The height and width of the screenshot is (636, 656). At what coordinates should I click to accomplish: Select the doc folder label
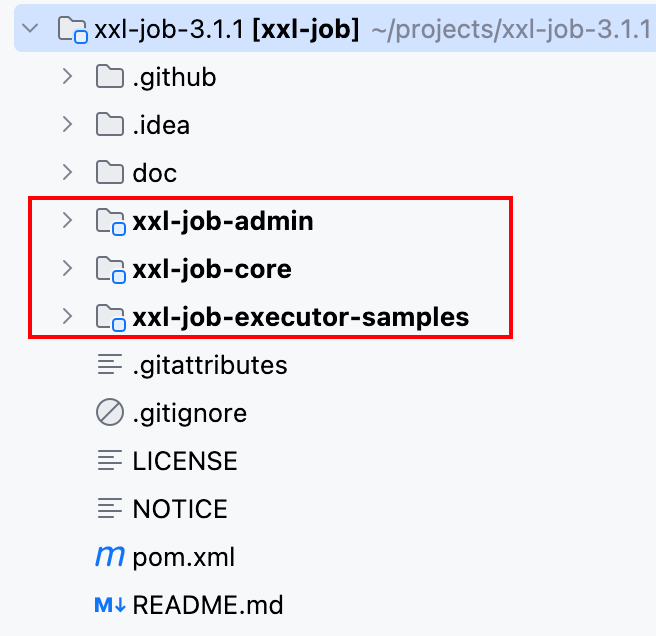pos(155,172)
